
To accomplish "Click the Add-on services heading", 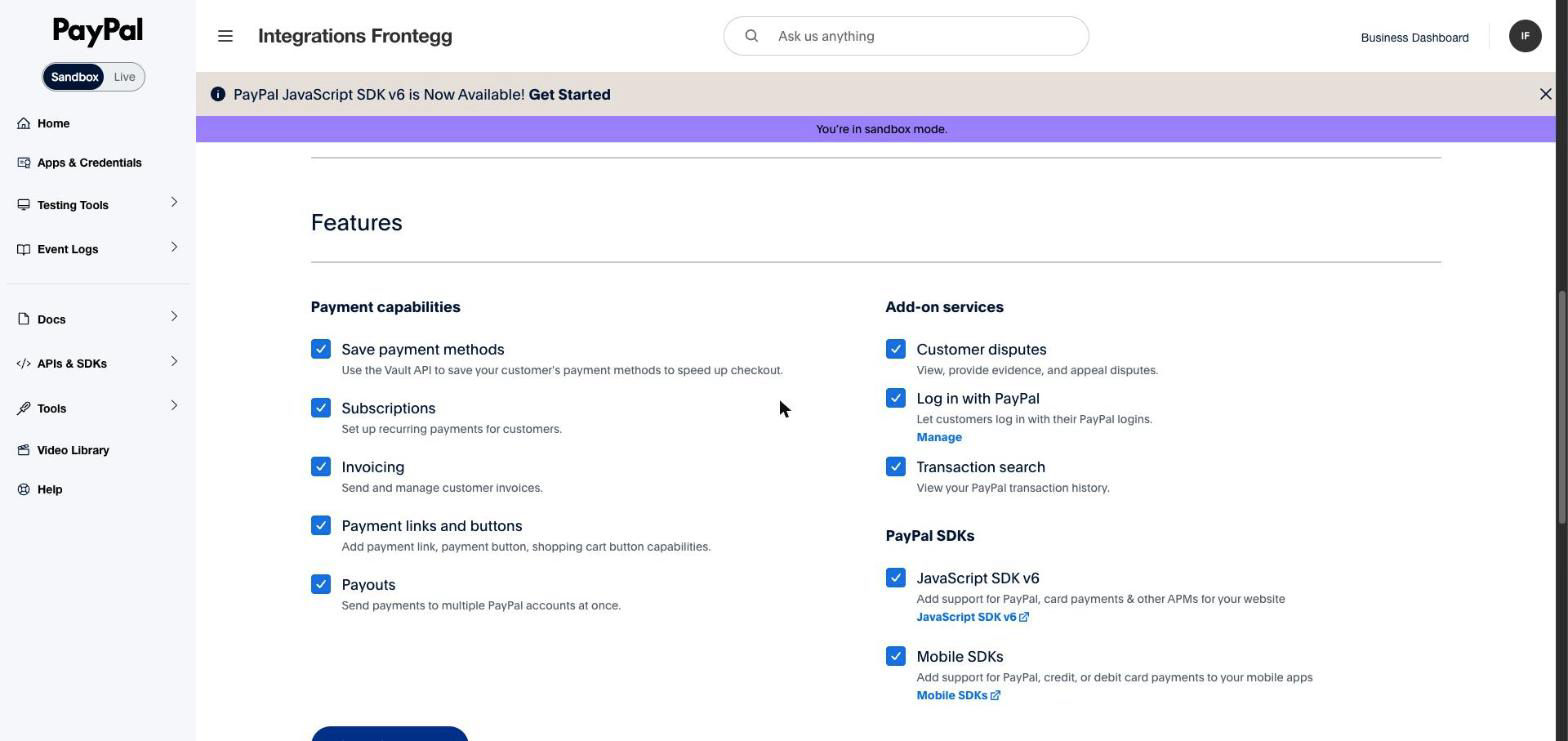I will pos(945,307).
